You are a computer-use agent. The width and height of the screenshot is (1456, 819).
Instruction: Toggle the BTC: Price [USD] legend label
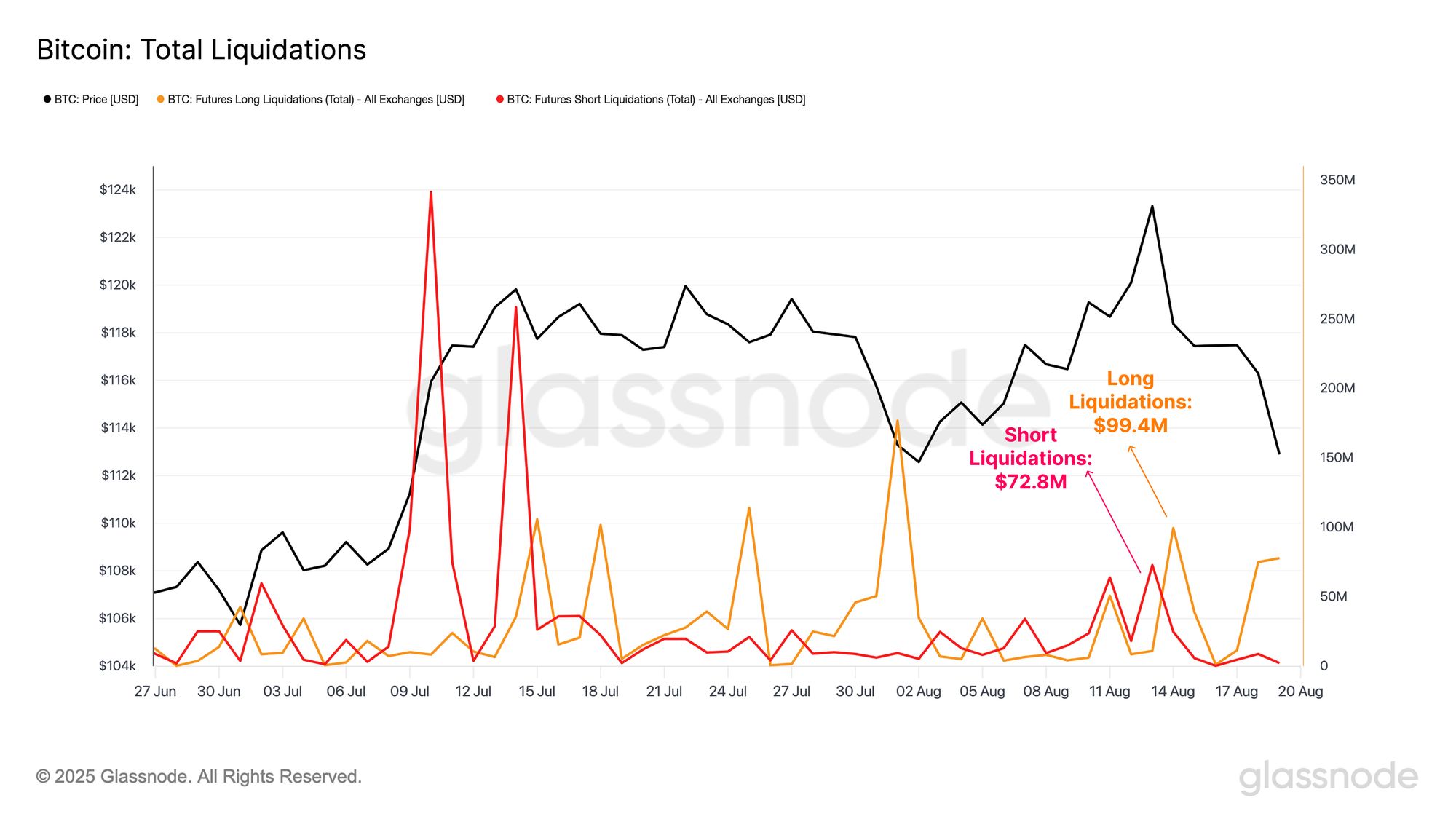coord(96,99)
